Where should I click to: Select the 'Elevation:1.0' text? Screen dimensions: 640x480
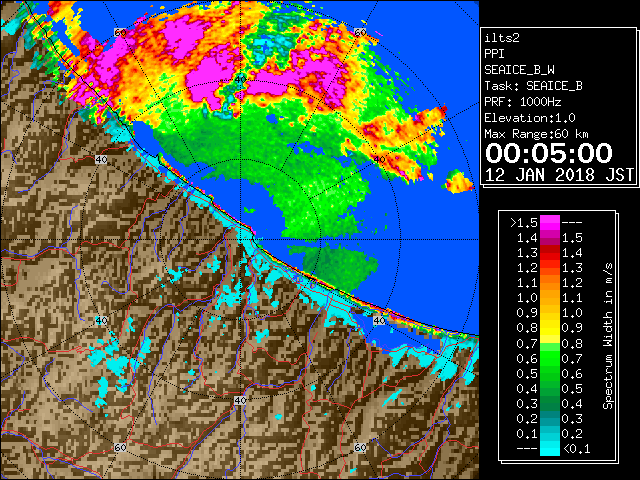530,118
